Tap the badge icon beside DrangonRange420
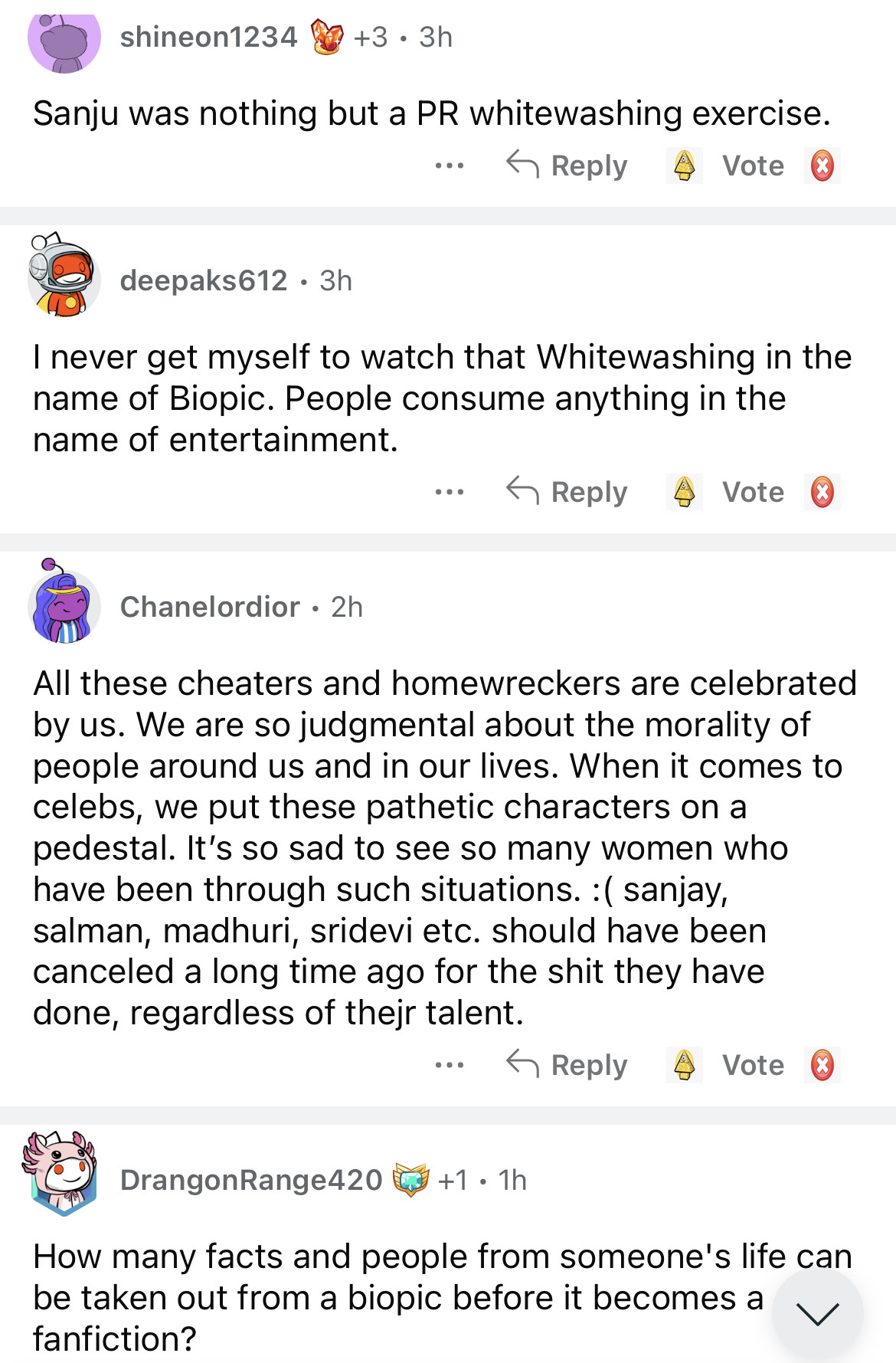Image resolution: width=896 pixels, height=1363 pixels. 410,1180
